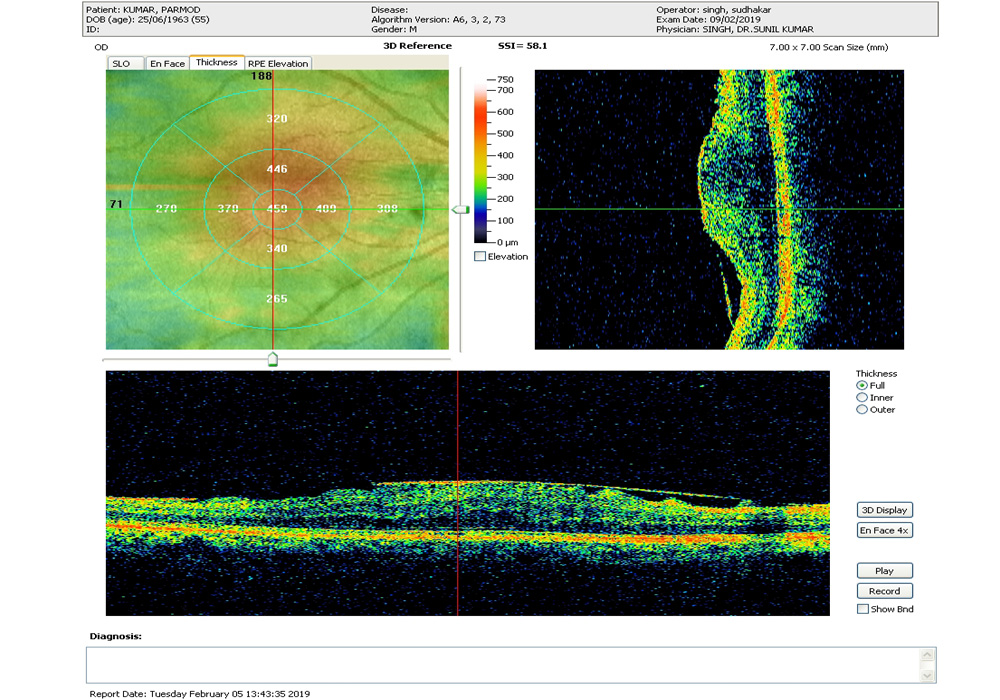1000x700 pixels.
Task: Click the thickness color scale bar
Action: coord(480,161)
